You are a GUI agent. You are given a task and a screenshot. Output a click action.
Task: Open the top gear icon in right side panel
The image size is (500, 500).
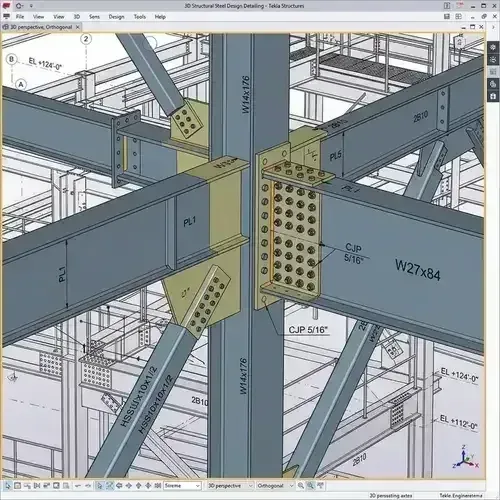[493, 47]
